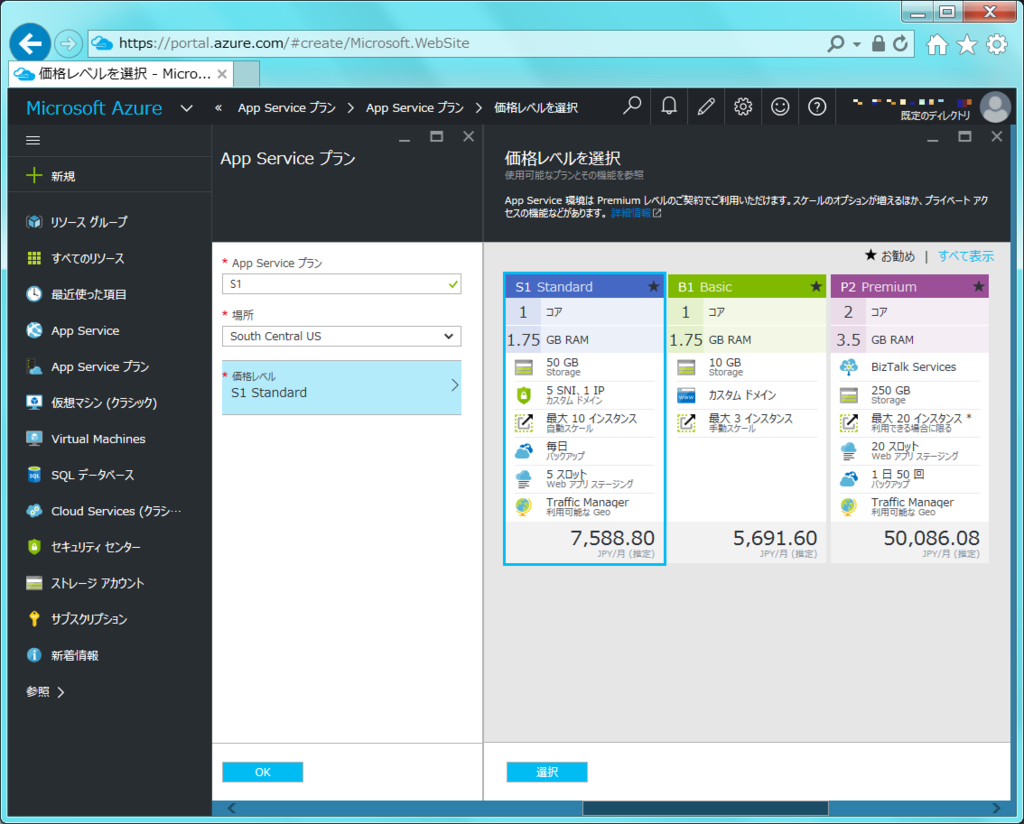Open the Azure portal search magnifier
This screenshot has height=824, width=1024.
point(632,106)
